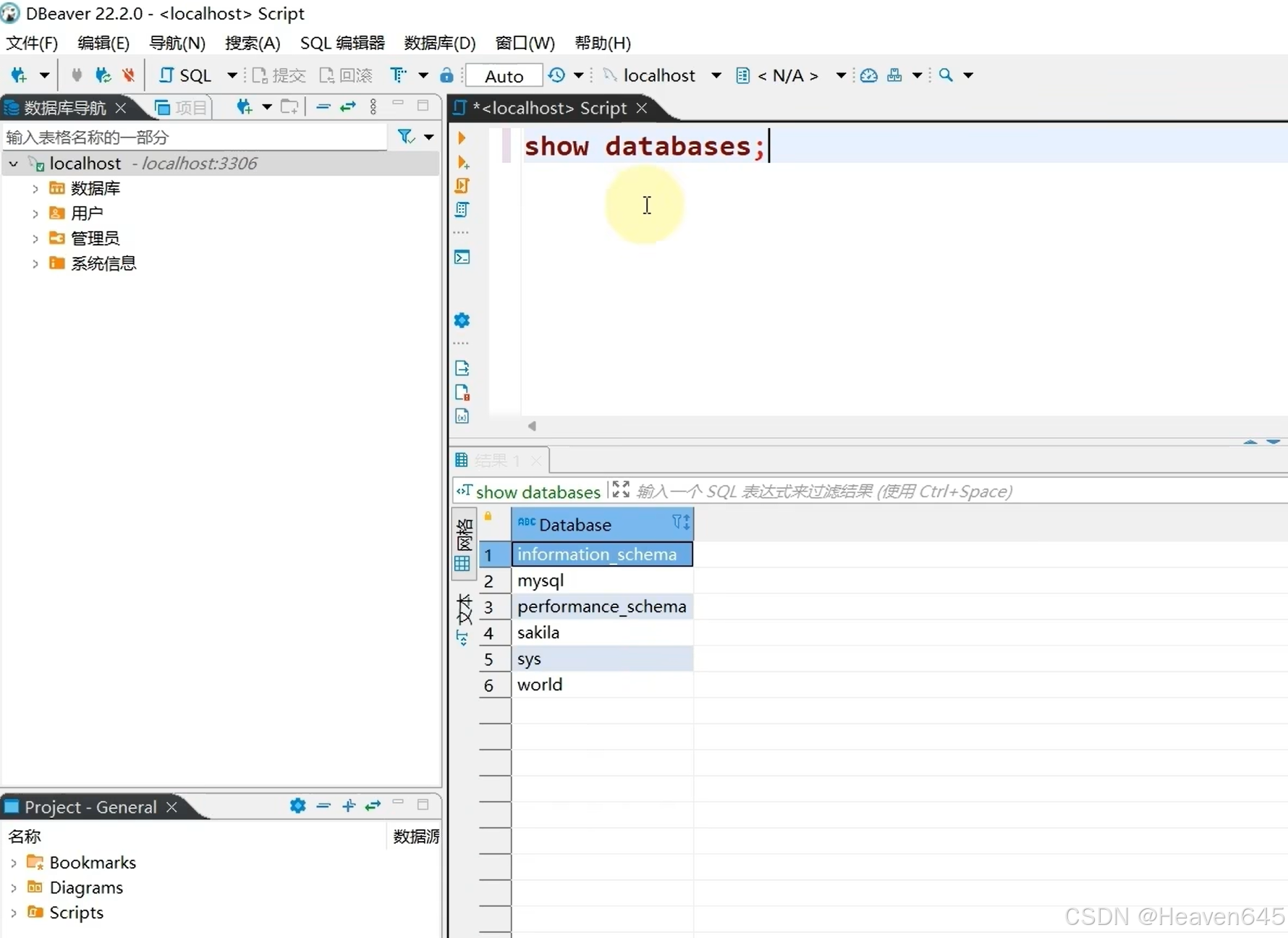Click the dashboard gauge icon
This screenshot has height=938, width=1288.
pos(869,75)
